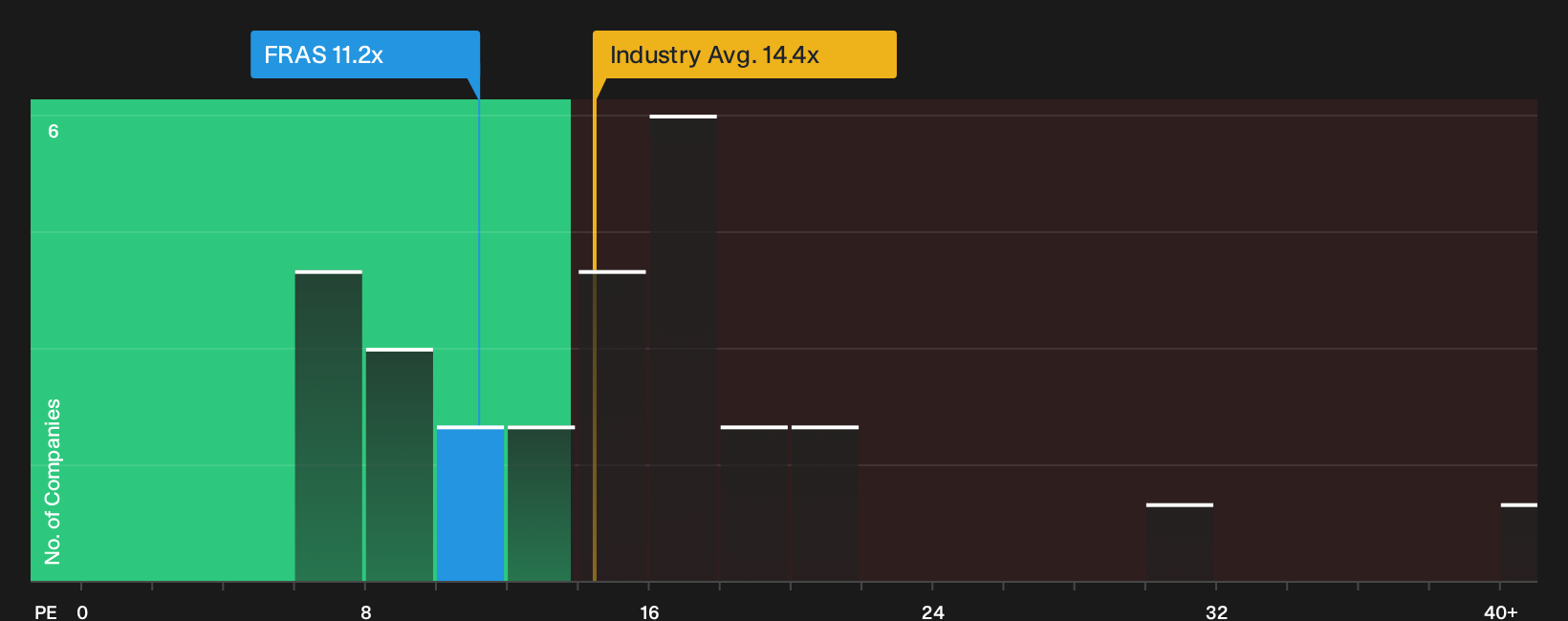
Task: Click the x-axis label 16
Action: click(x=649, y=612)
